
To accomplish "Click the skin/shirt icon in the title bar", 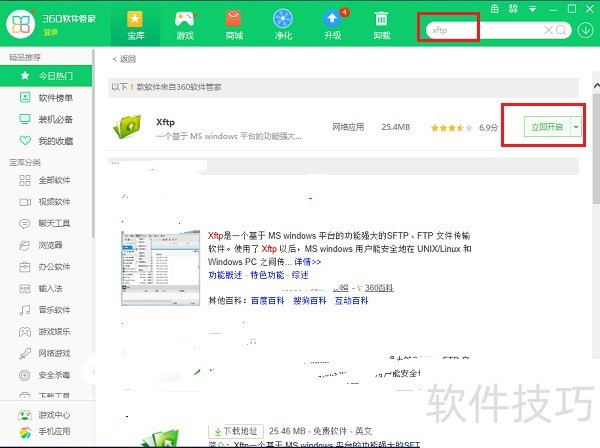I will (x=495, y=8).
